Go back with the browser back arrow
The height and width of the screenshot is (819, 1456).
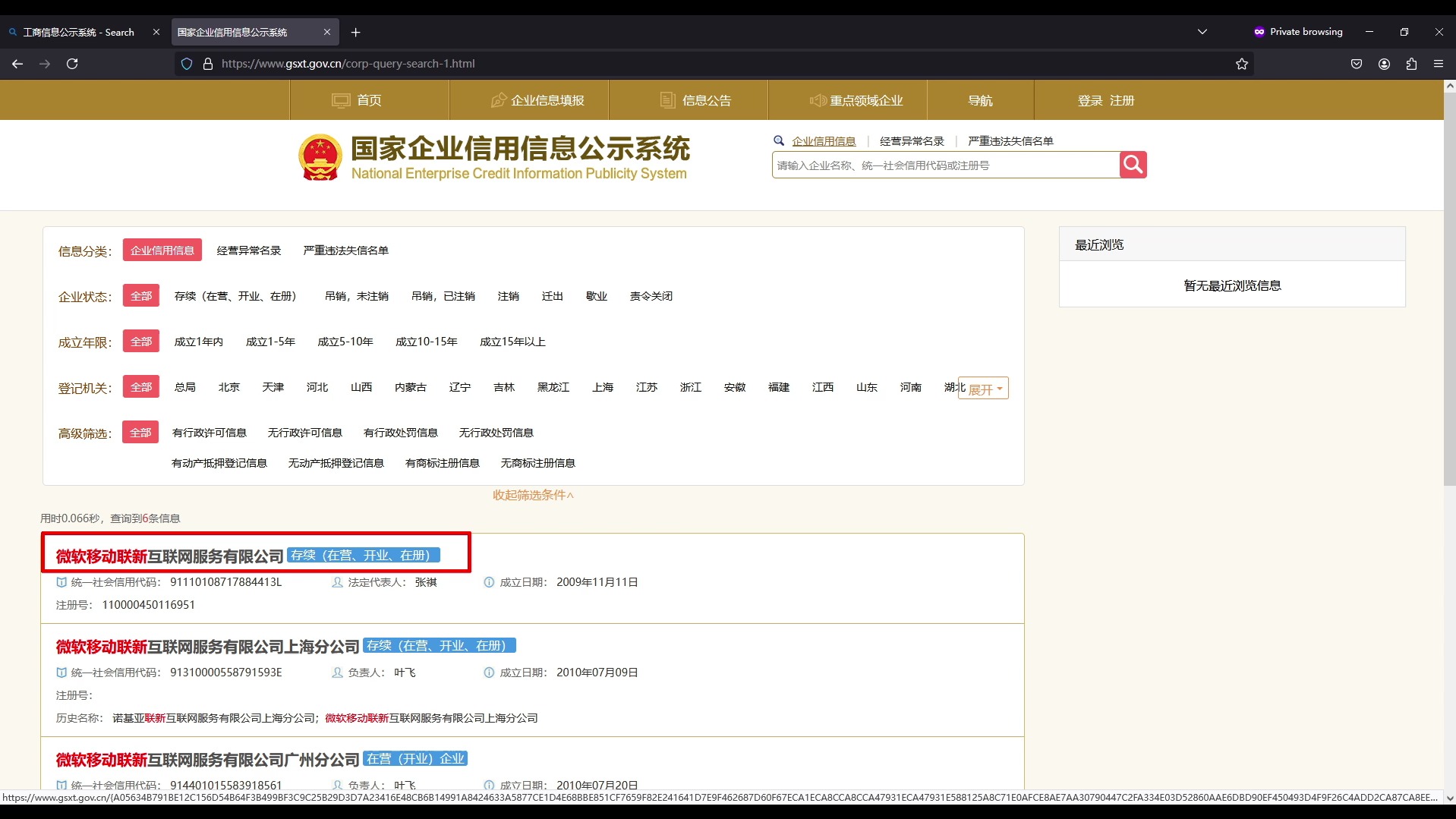(17, 64)
